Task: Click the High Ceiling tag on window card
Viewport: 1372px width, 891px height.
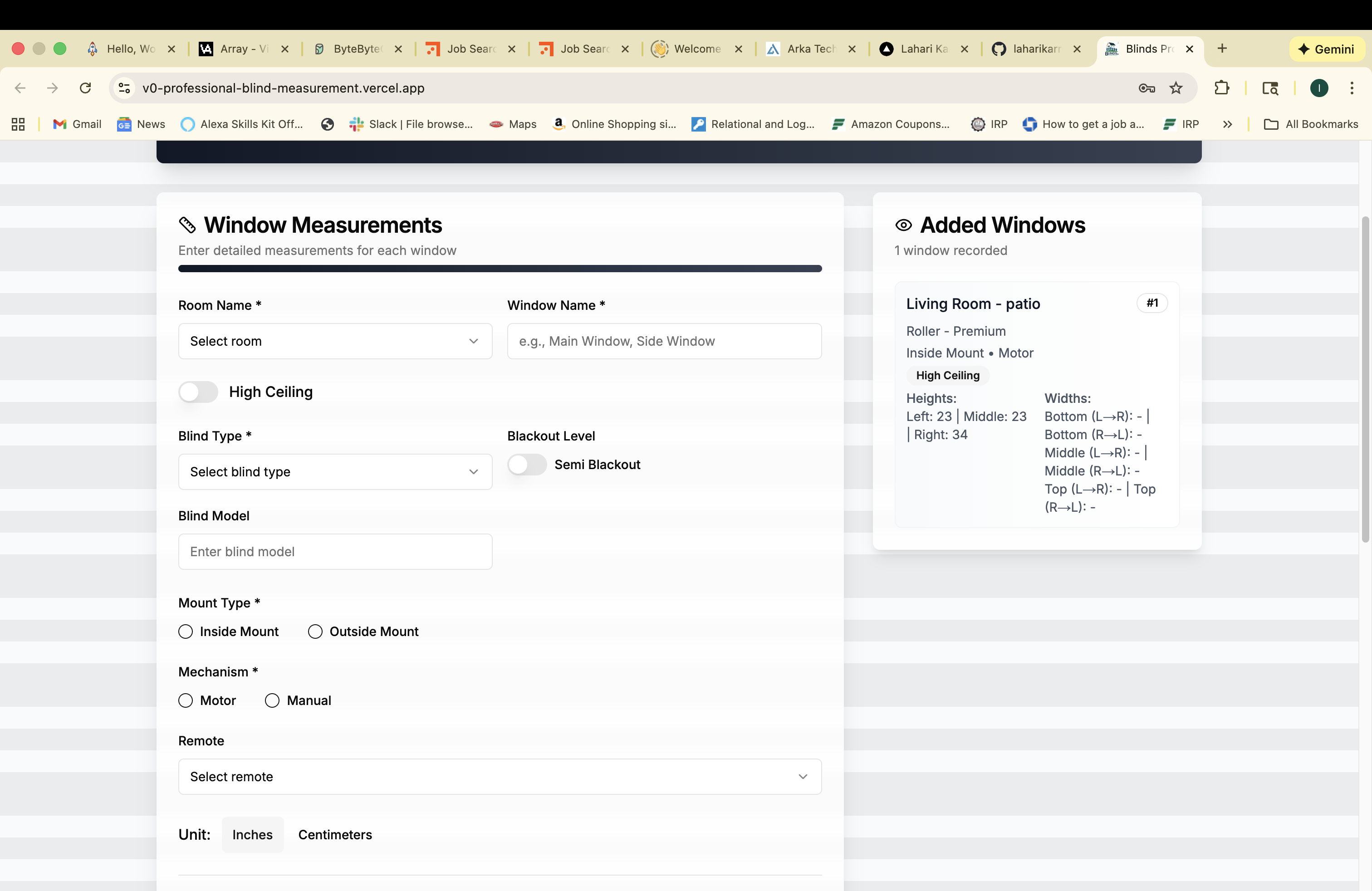Action: (948, 375)
